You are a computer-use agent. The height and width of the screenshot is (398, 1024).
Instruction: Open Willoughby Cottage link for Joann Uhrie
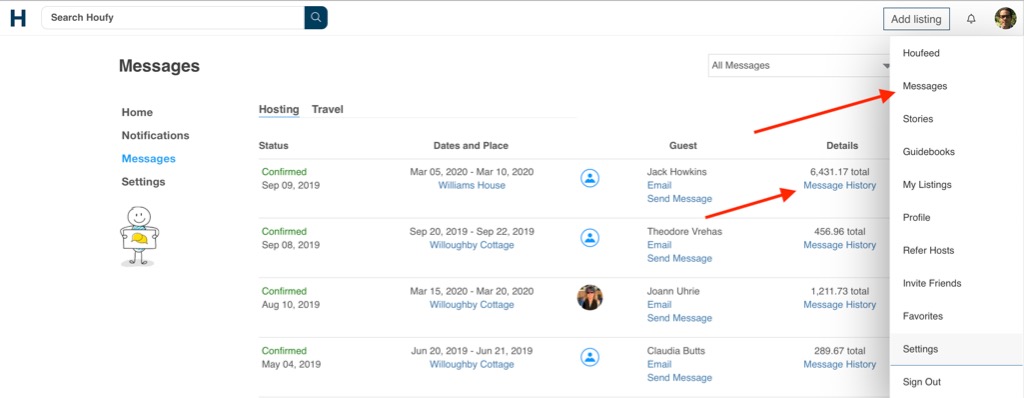click(472, 305)
